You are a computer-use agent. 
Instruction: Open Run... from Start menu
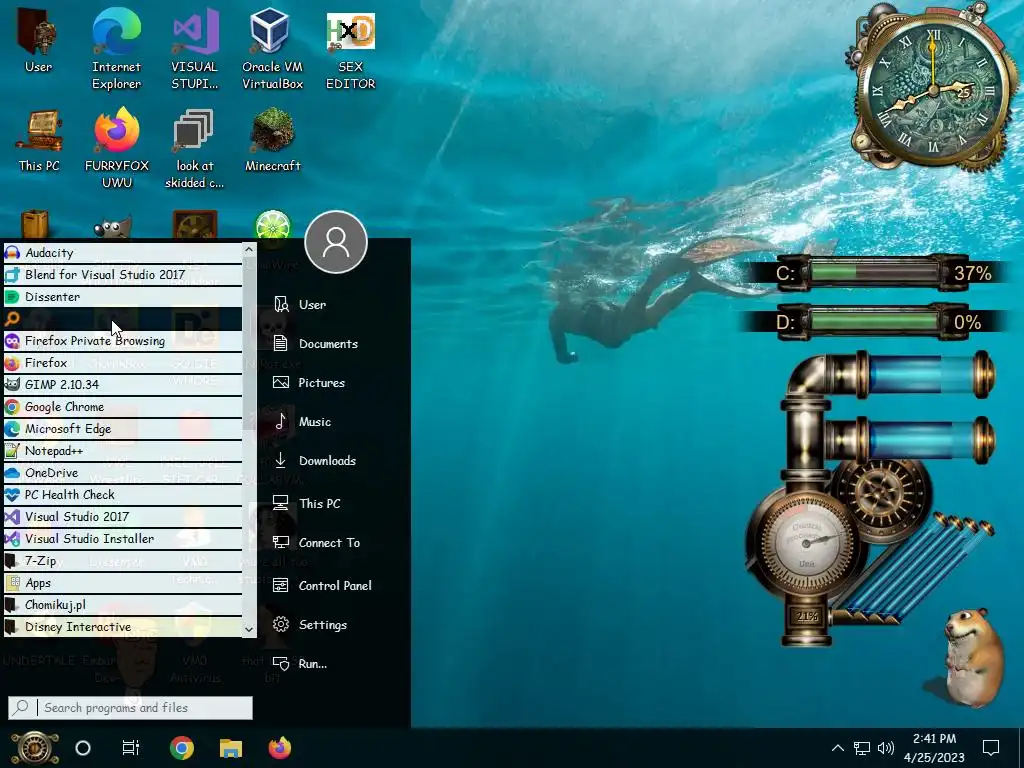point(300,664)
